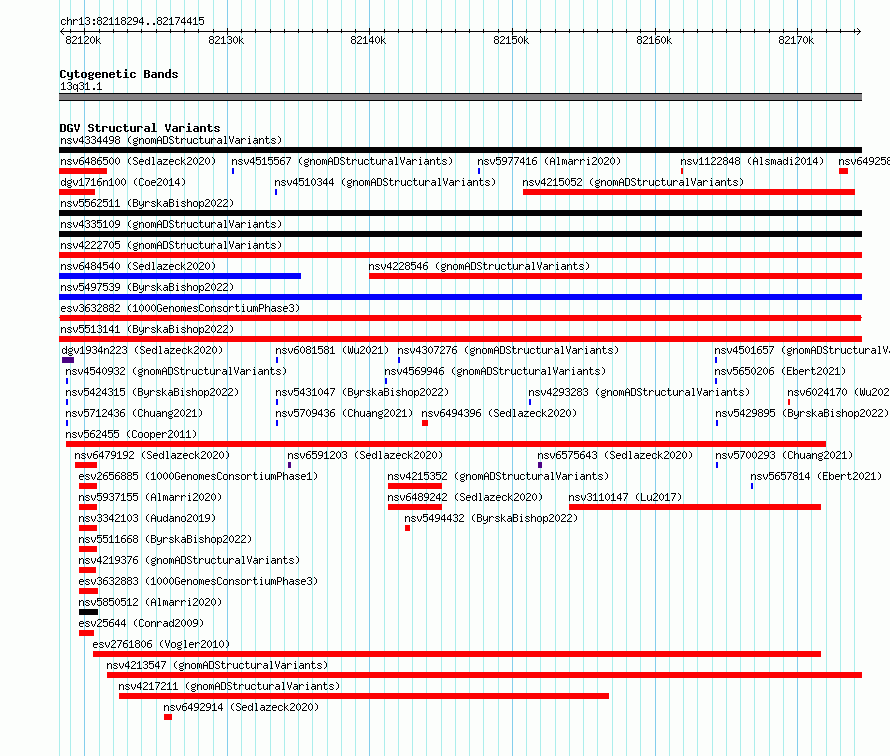Click the Cytogenetic Bands track heading

coord(119,74)
